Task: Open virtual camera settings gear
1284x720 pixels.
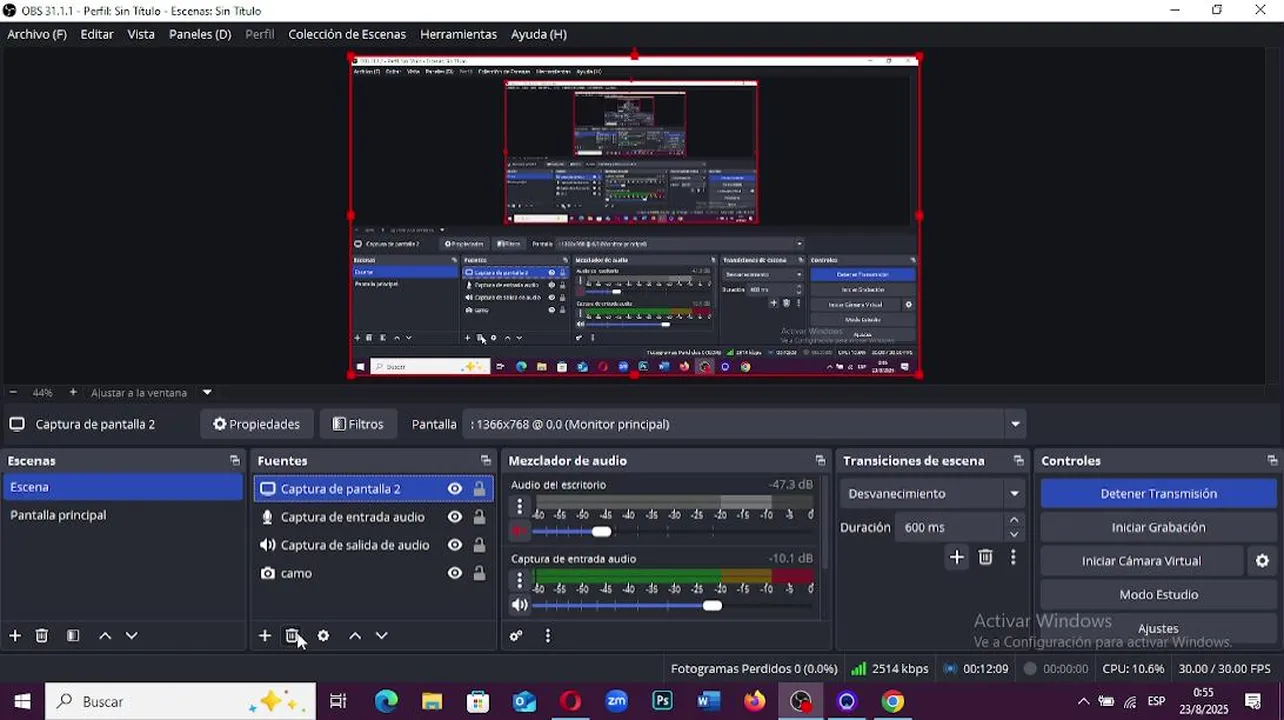Action: [x=1262, y=561]
